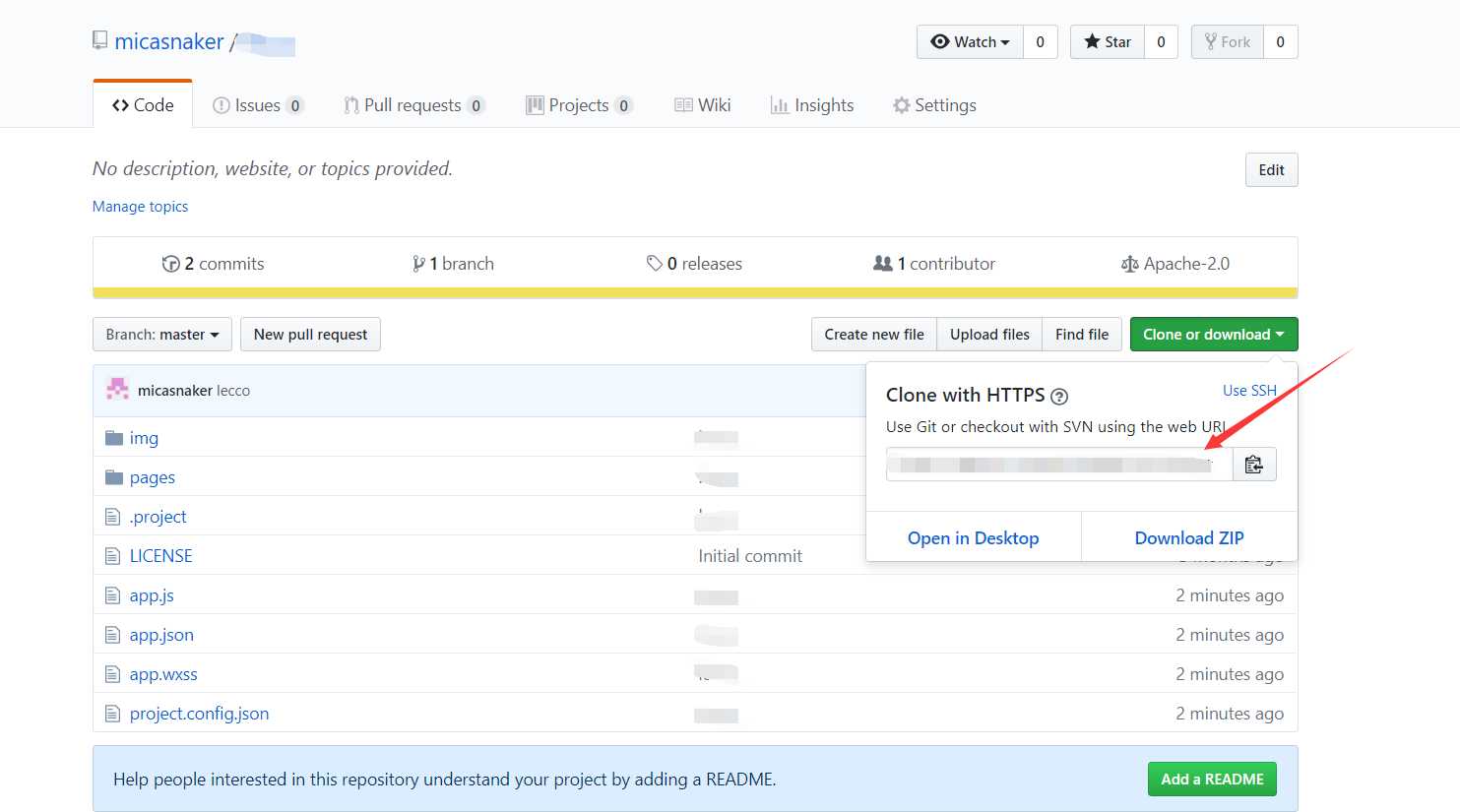This screenshot has height=812, width=1460.
Task: Open the img folder
Action: [144, 438]
